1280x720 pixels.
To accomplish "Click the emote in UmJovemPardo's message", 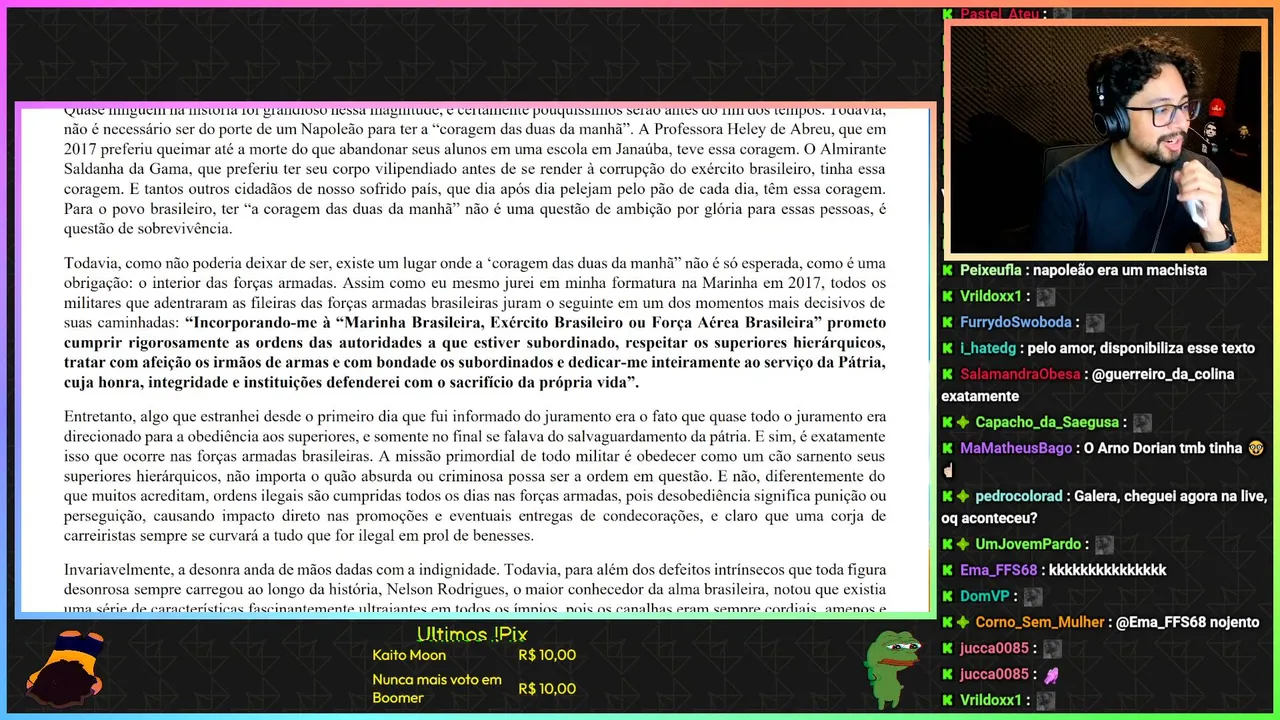I will pos(1104,545).
